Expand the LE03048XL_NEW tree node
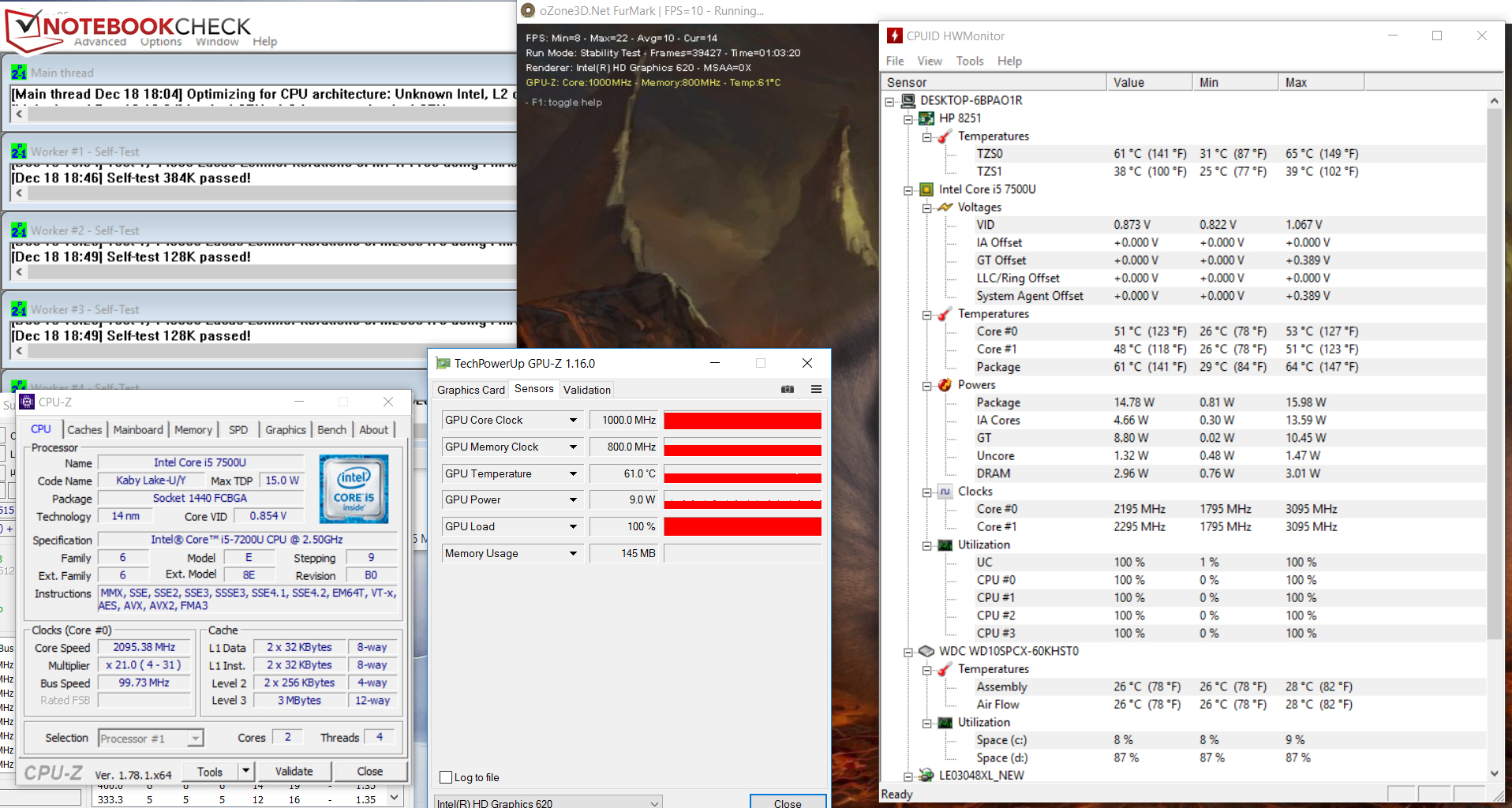This screenshot has height=808, width=1512. coord(908,776)
